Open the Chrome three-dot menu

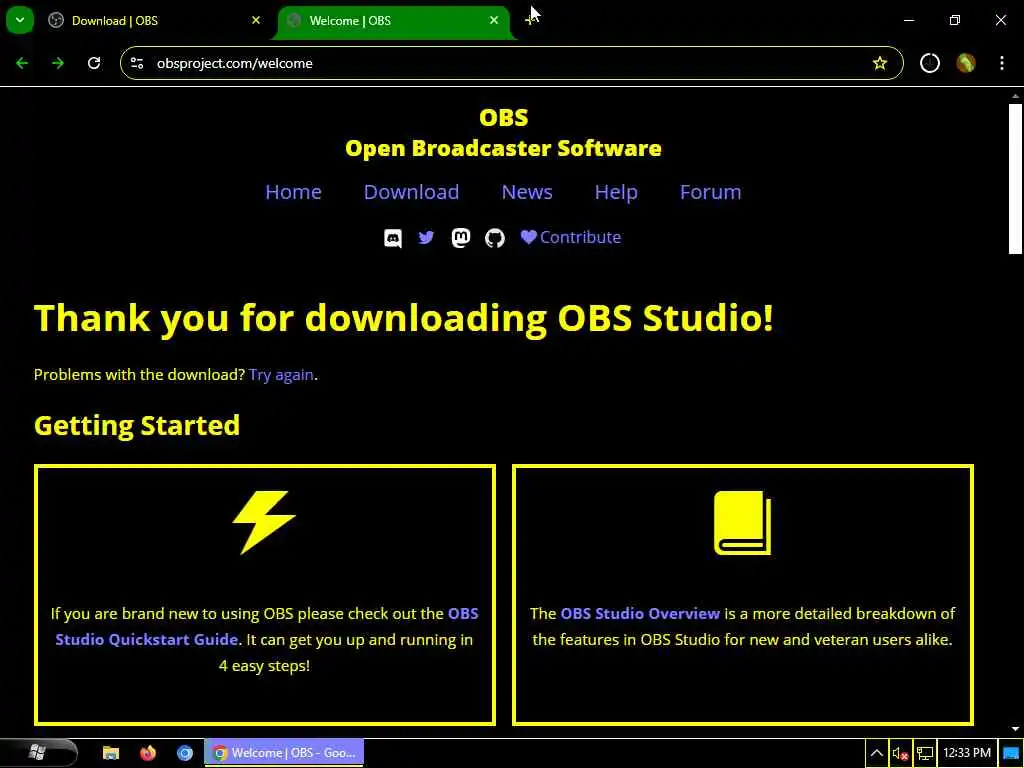[x=1002, y=63]
